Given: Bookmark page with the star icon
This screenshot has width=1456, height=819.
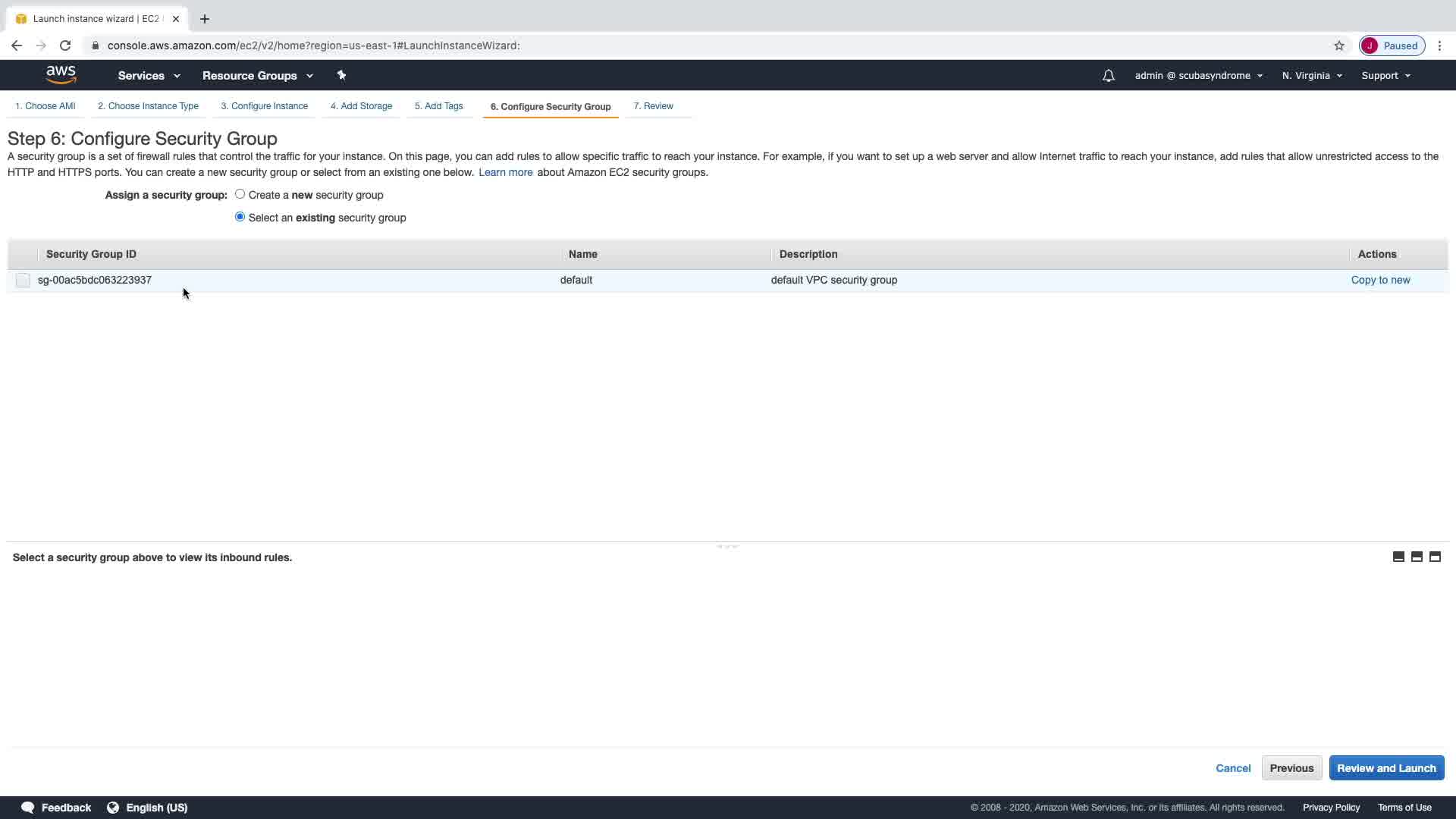Looking at the screenshot, I should click(x=1339, y=45).
